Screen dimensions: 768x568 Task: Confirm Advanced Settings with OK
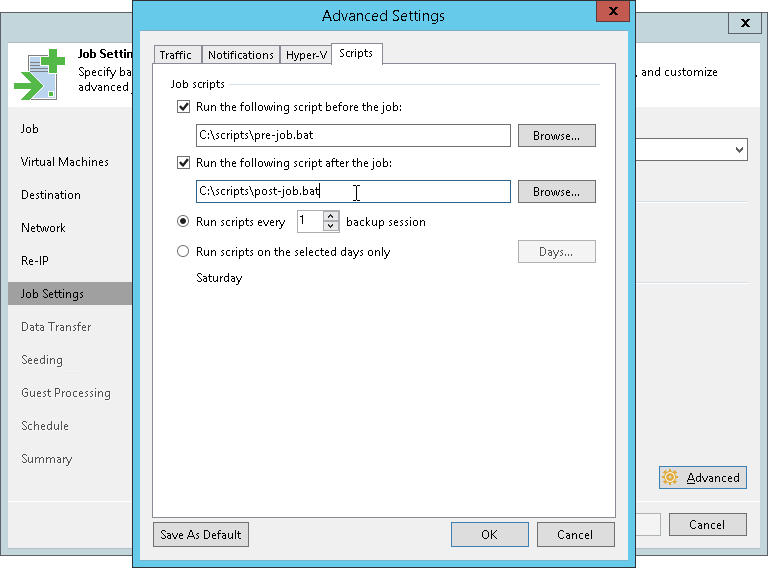pyautogui.click(x=489, y=535)
